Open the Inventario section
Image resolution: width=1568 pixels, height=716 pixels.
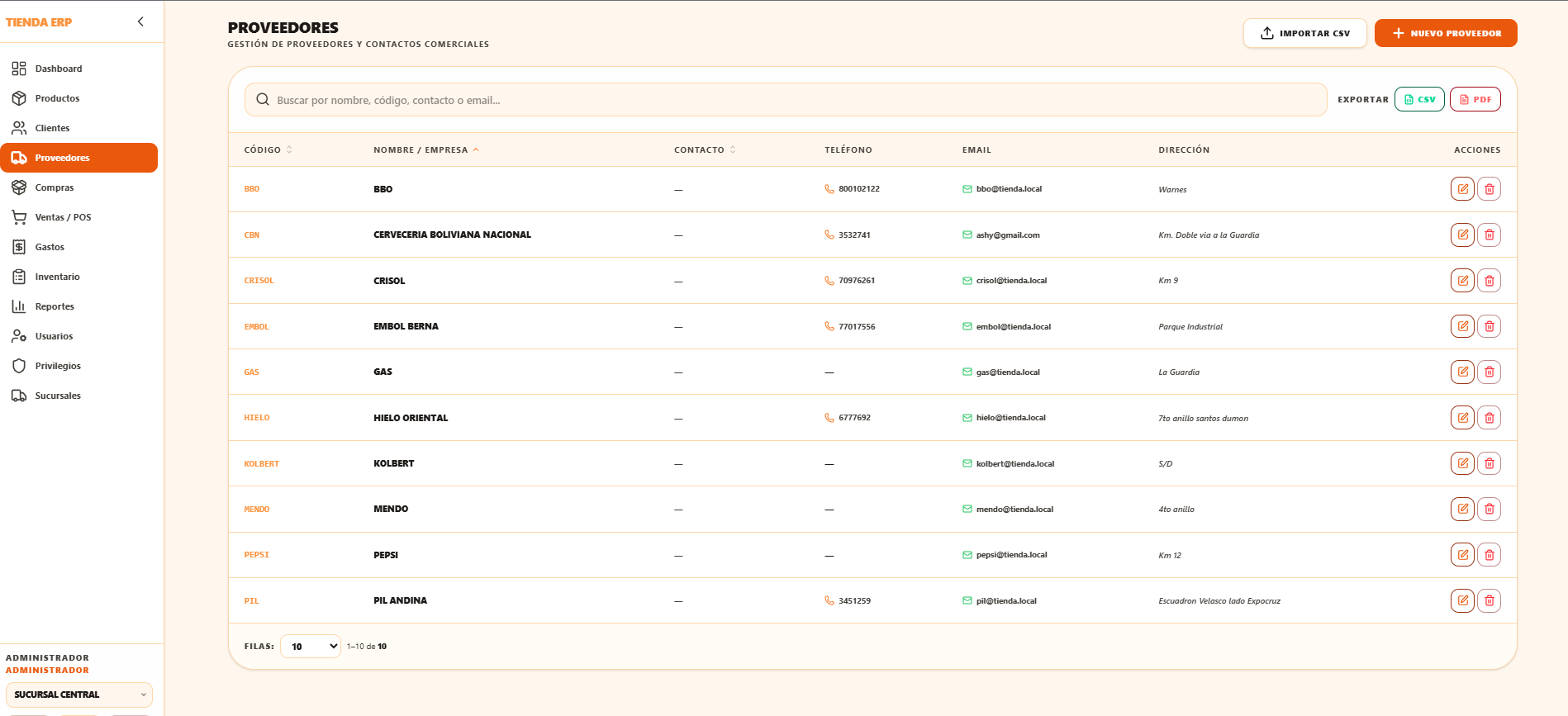(79, 277)
